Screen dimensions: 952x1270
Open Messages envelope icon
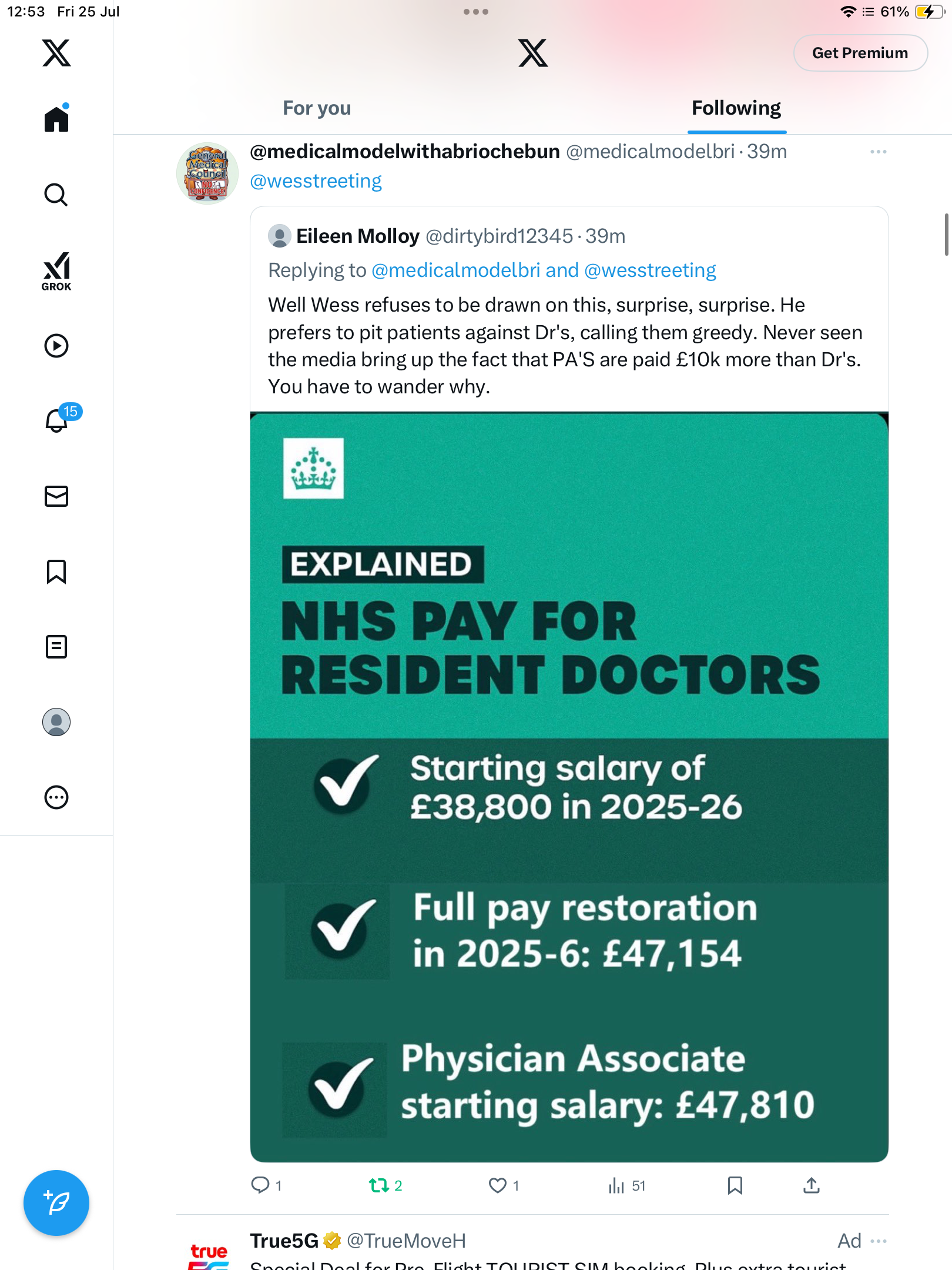pos(56,496)
